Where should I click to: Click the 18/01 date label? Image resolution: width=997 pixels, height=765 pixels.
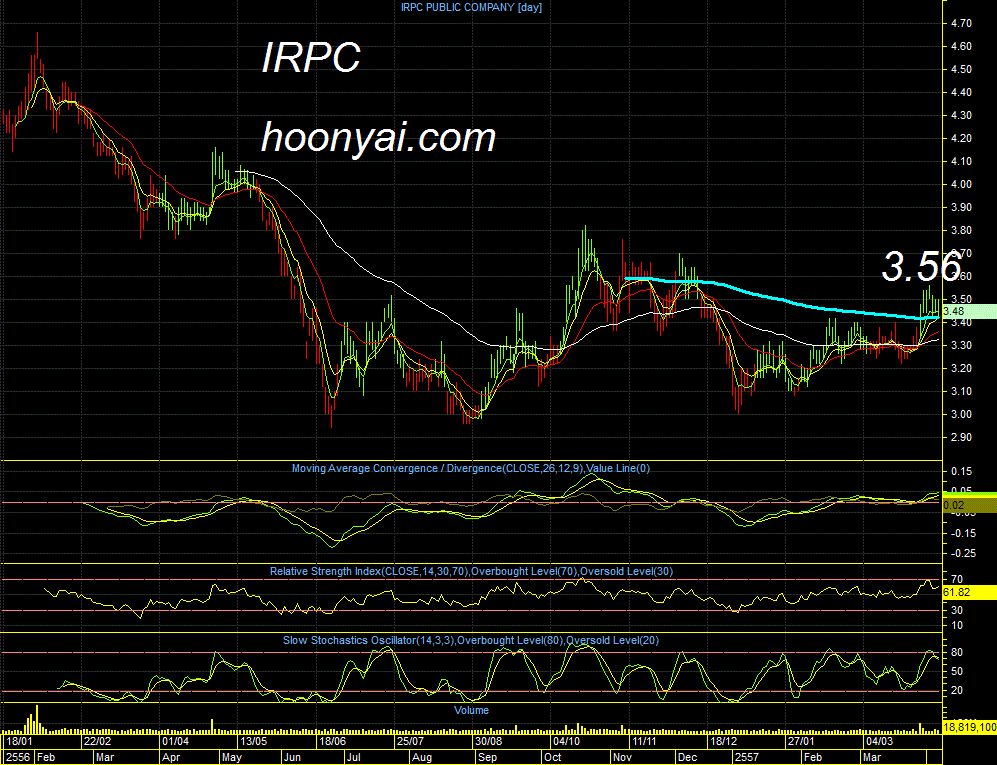(x=18, y=741)
